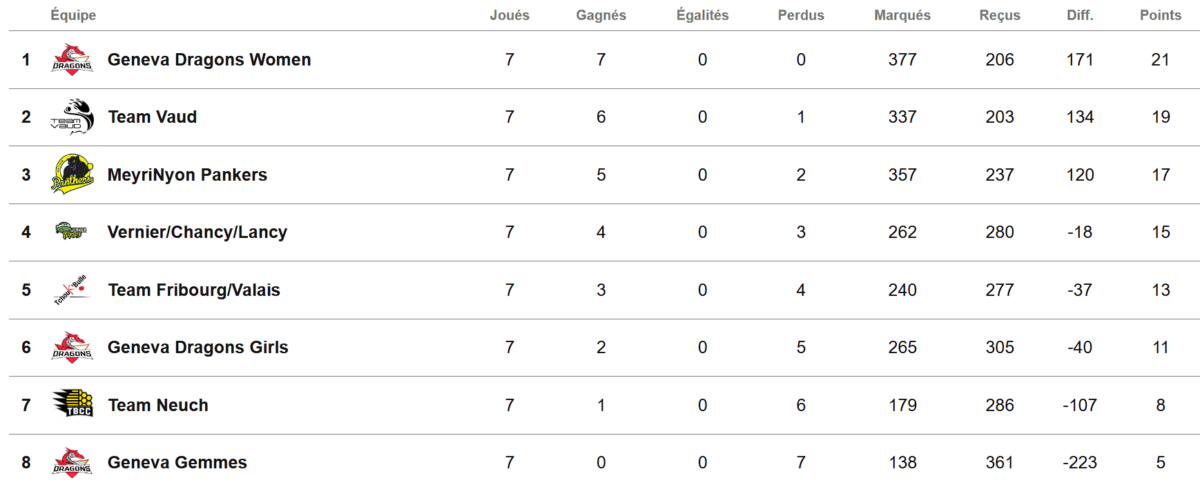Select the Vernier/Chancy/Lancy team name
Image resolution: width=1200 pixels, height=487 pixels.
click(197, 232)
